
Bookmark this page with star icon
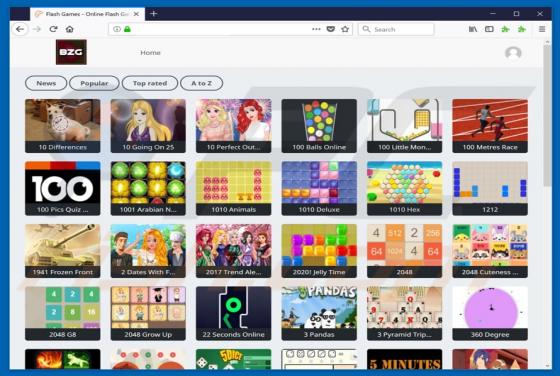coord(345,29)
